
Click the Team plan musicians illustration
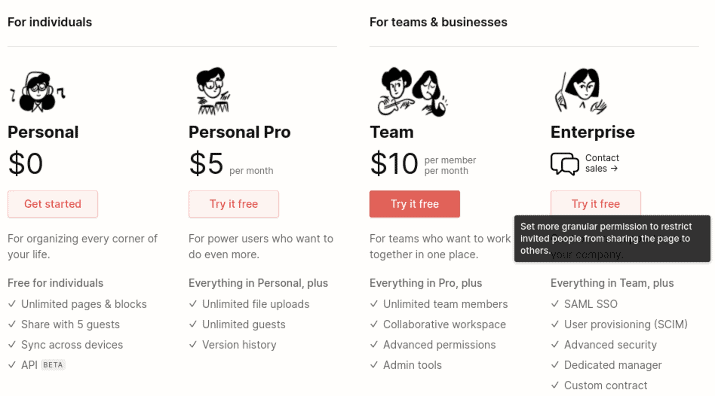[x=414, y=92]
